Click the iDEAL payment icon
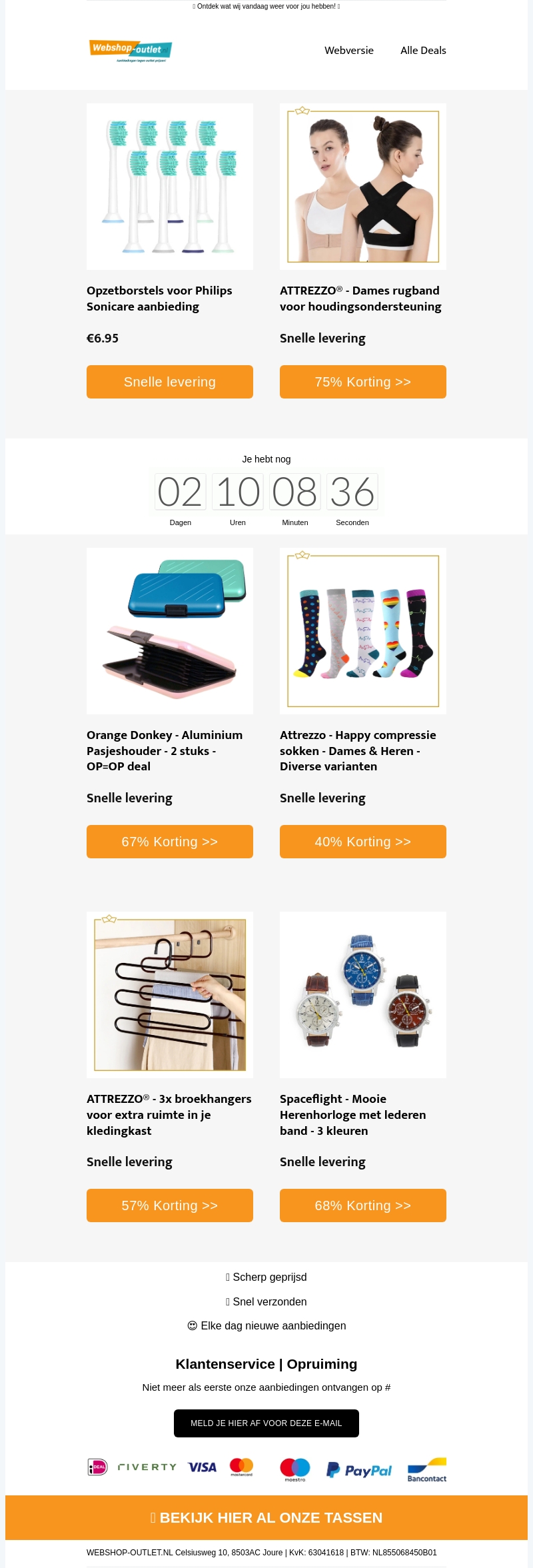533x1568 pixels. click(x=97, y=1467)
